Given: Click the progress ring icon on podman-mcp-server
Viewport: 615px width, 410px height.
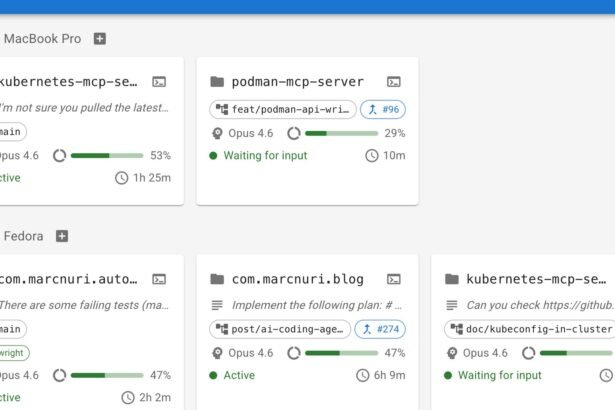Looking at the screenshot, I should coord(294,133).
